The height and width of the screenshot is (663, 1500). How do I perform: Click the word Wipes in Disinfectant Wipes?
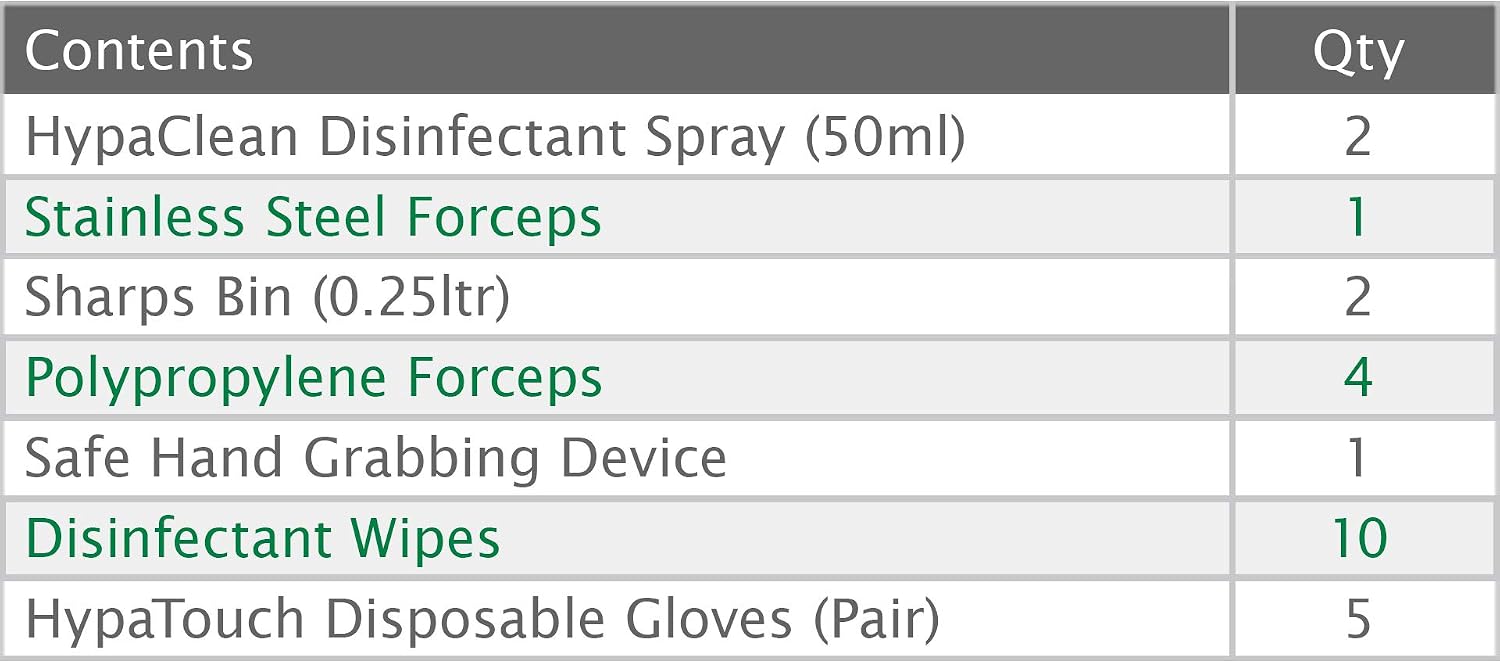[425, 541]
